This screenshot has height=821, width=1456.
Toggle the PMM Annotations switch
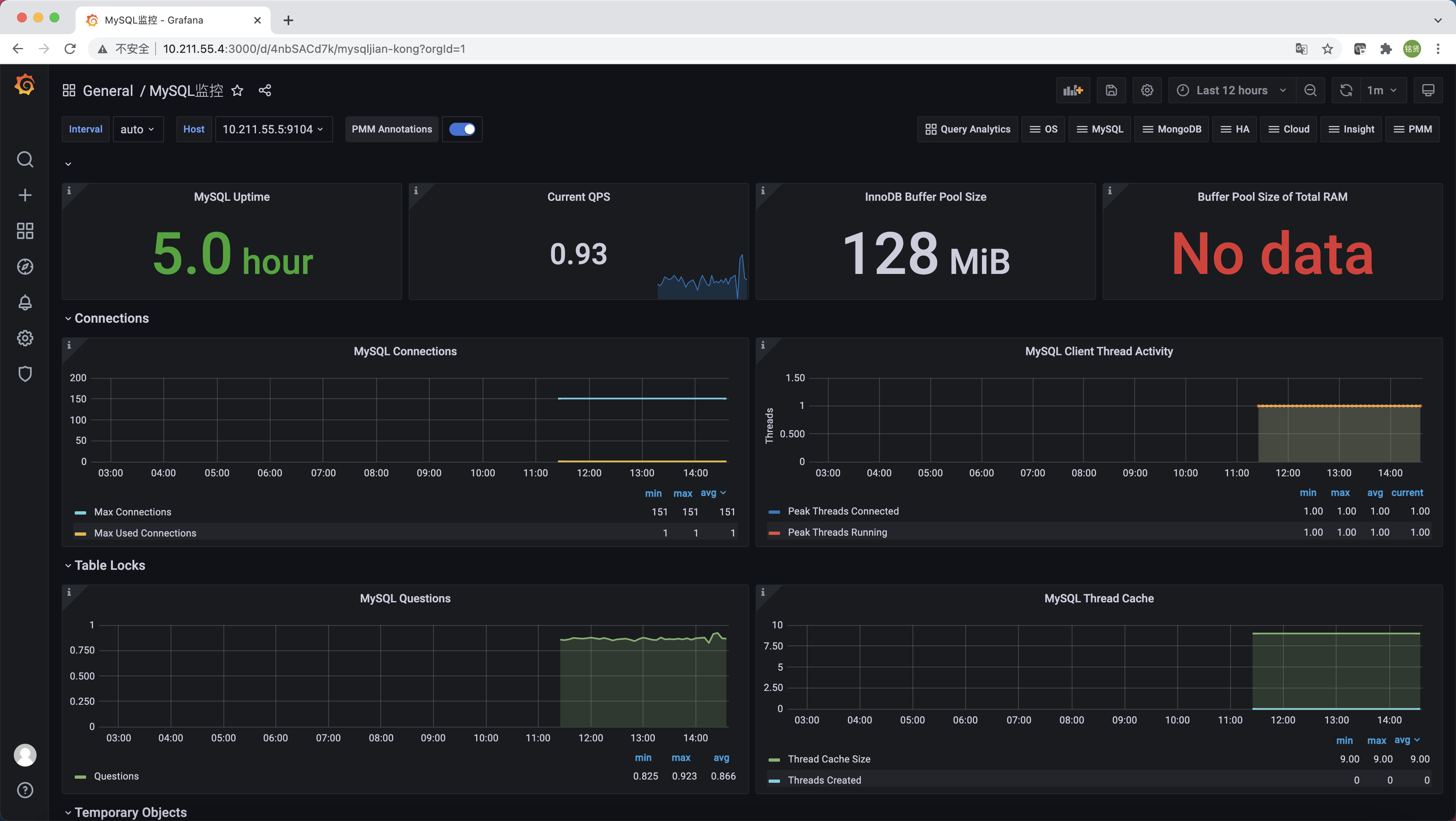pyautogui.click(x=462, y=130)
